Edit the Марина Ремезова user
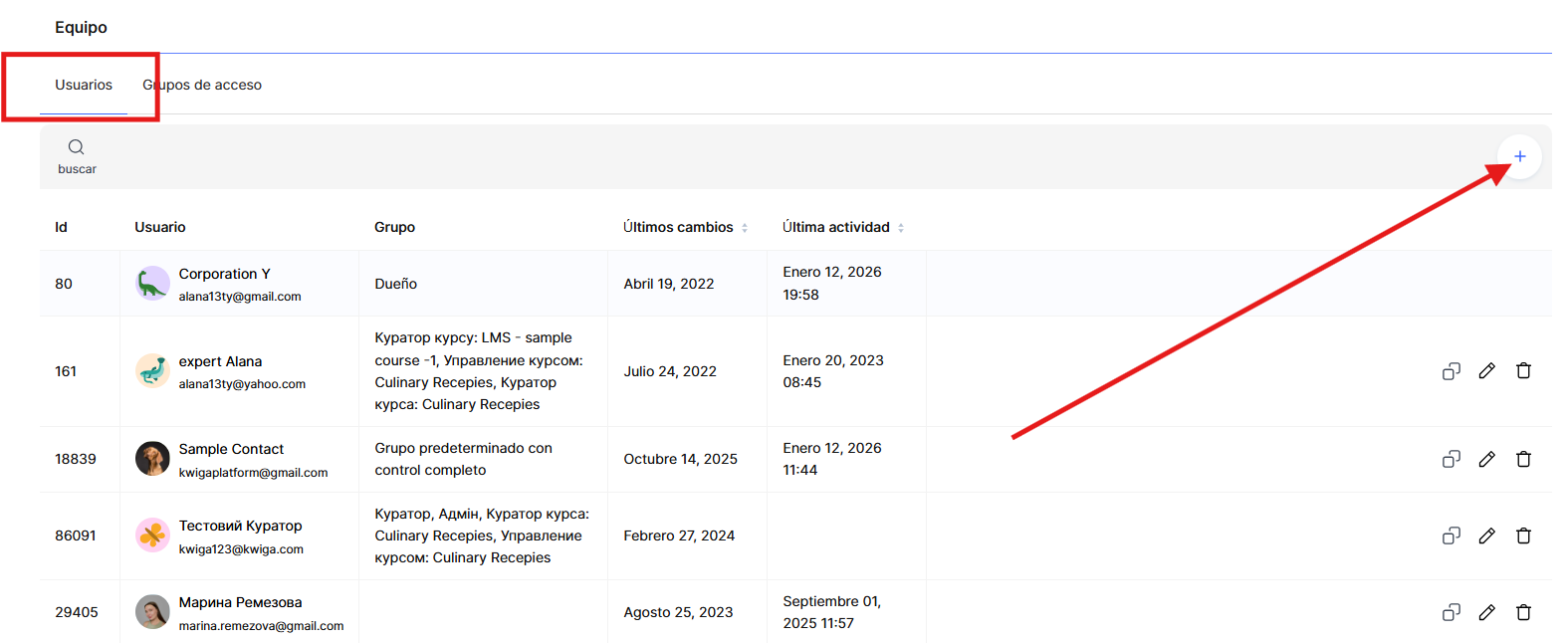This screenshot has width=1568, height=643. (1486, 612)
